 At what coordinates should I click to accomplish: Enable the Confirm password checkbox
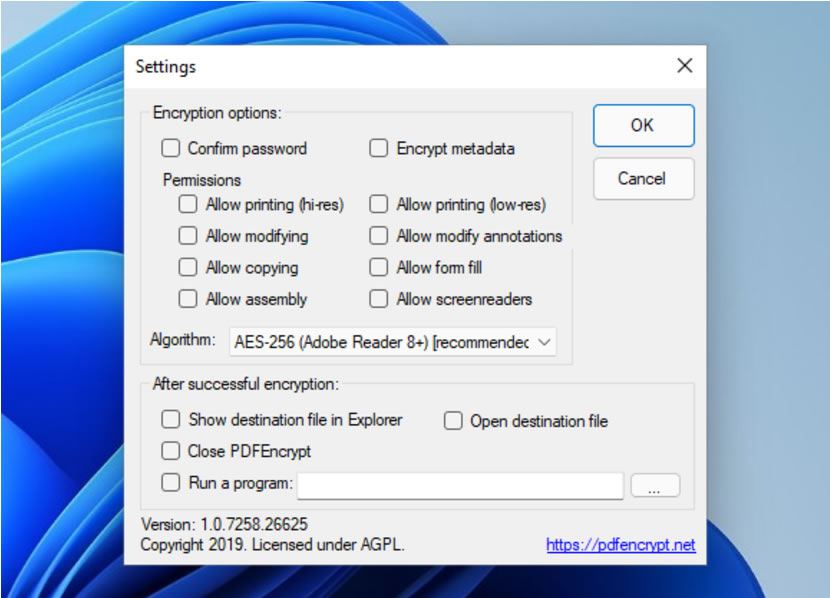pyautogui.click(x=170, y=148)
